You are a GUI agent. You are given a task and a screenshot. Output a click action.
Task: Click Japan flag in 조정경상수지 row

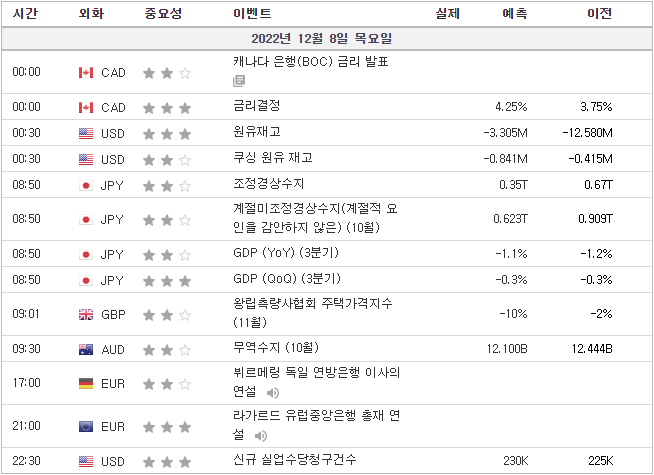(x=86, y=186)
